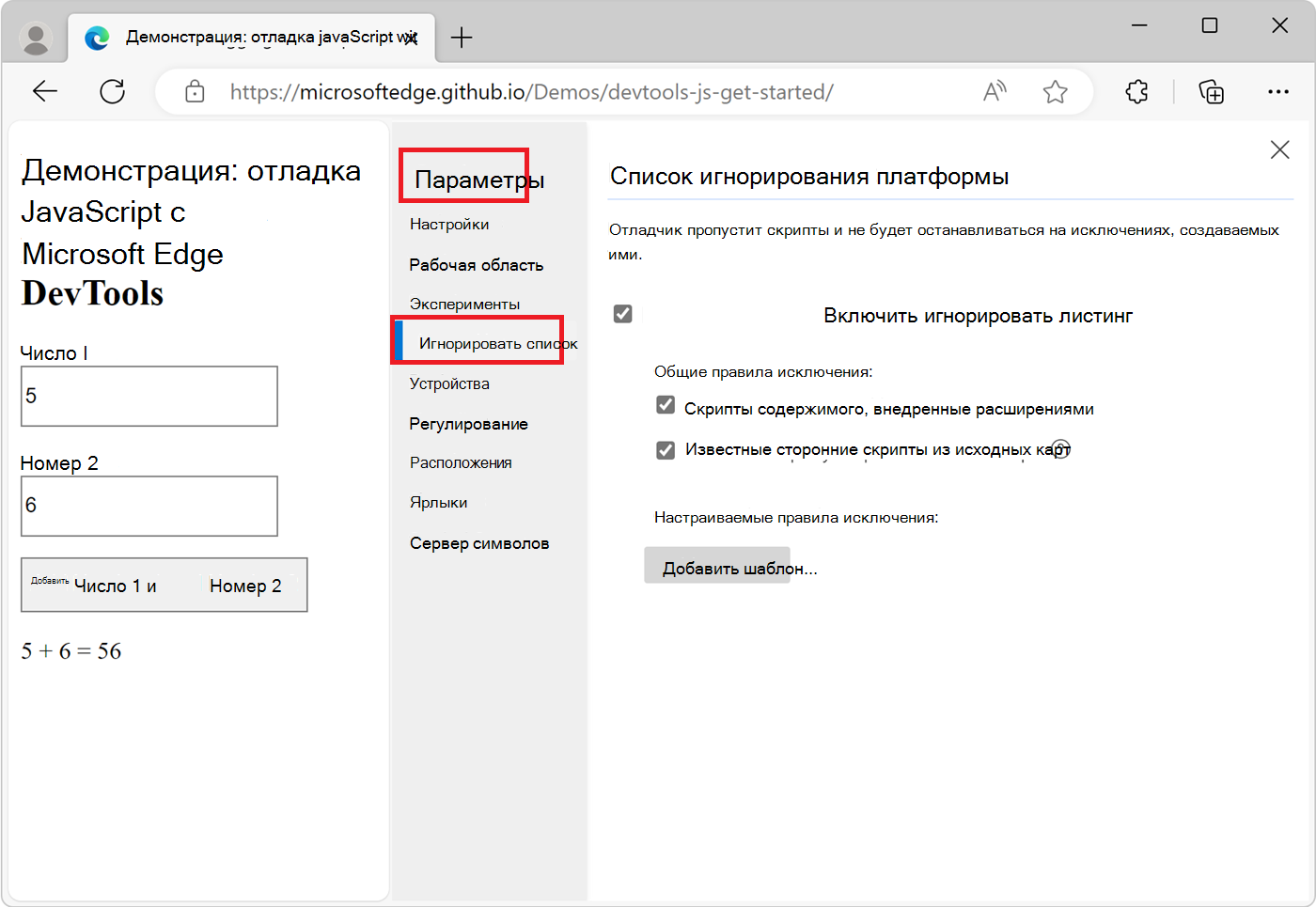Image resolution: width=1316 pixels, height=907 pixels.
Task: Open the Collections icon
Action: [x=1212, y=91]
